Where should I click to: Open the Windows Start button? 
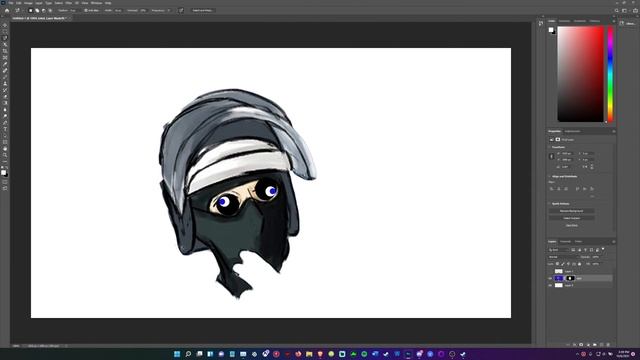(177, 354)
